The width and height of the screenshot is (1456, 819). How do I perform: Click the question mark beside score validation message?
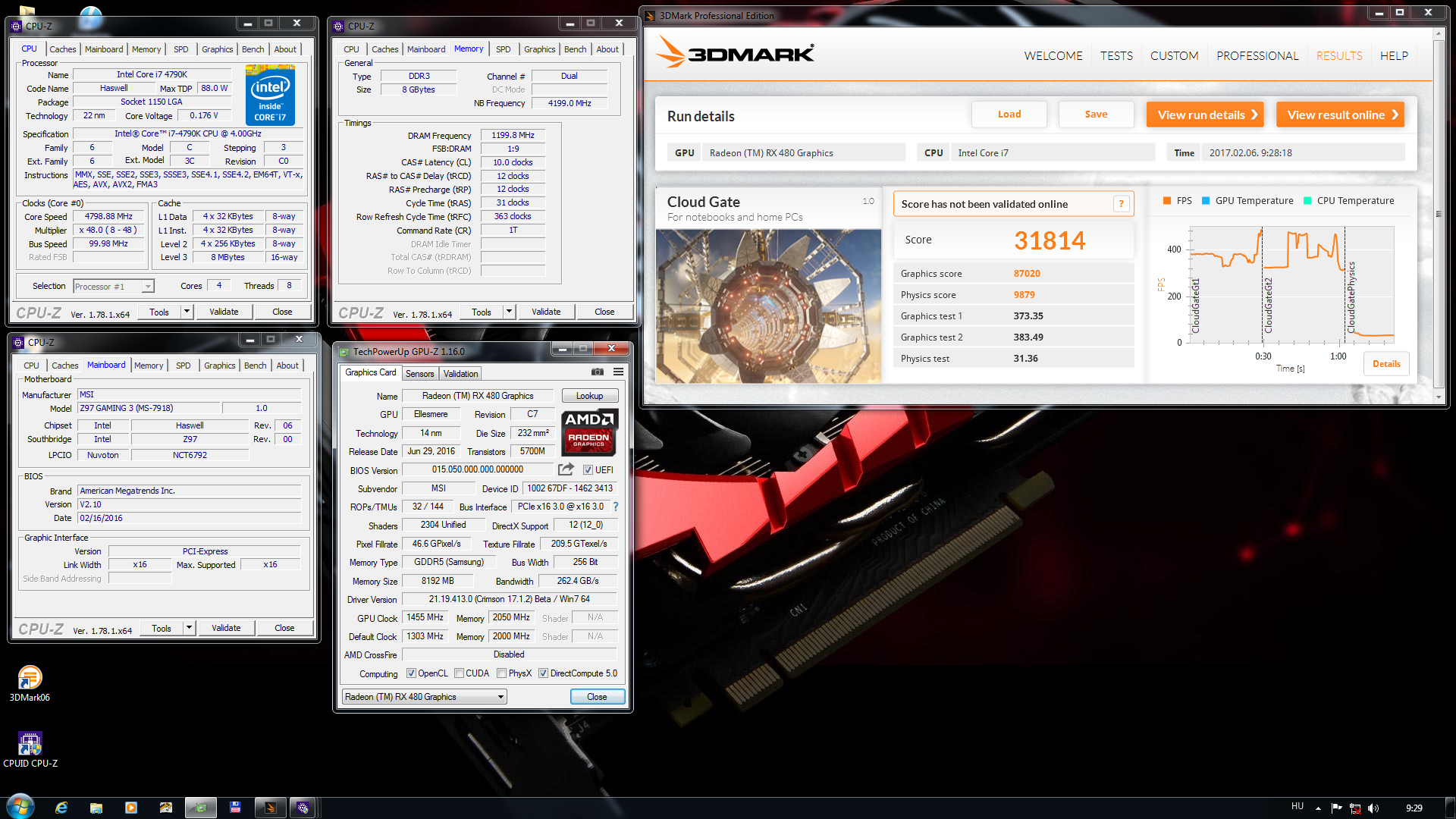[x=1121, y=204]
